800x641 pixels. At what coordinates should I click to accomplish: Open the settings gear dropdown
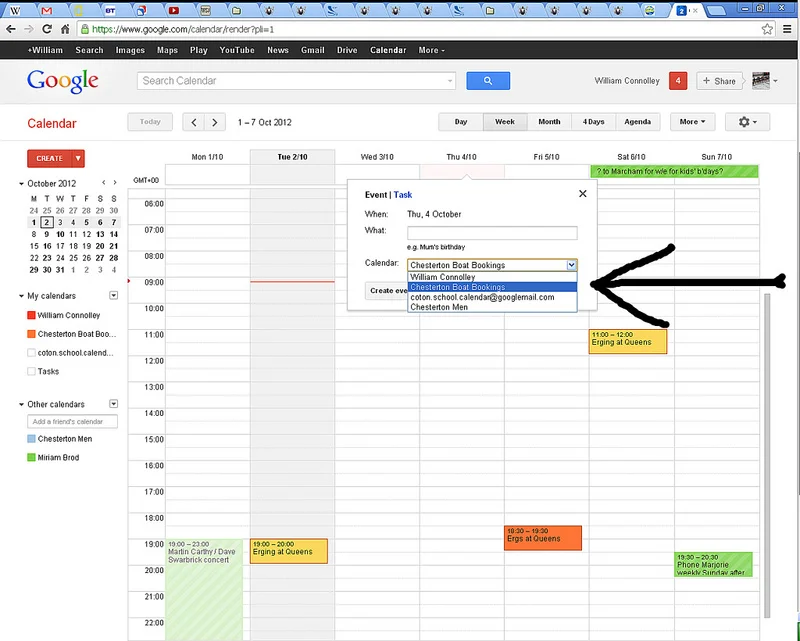click(747, 122)
